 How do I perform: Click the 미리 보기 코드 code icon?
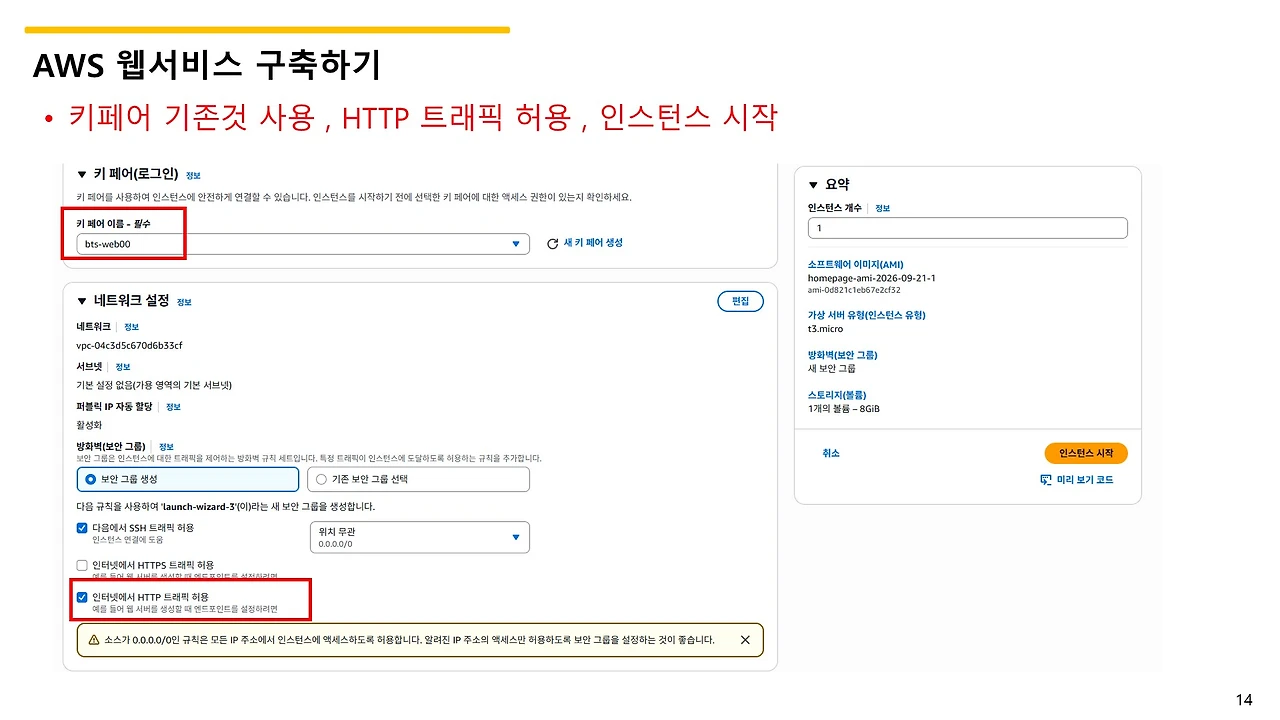[1046, 480]
